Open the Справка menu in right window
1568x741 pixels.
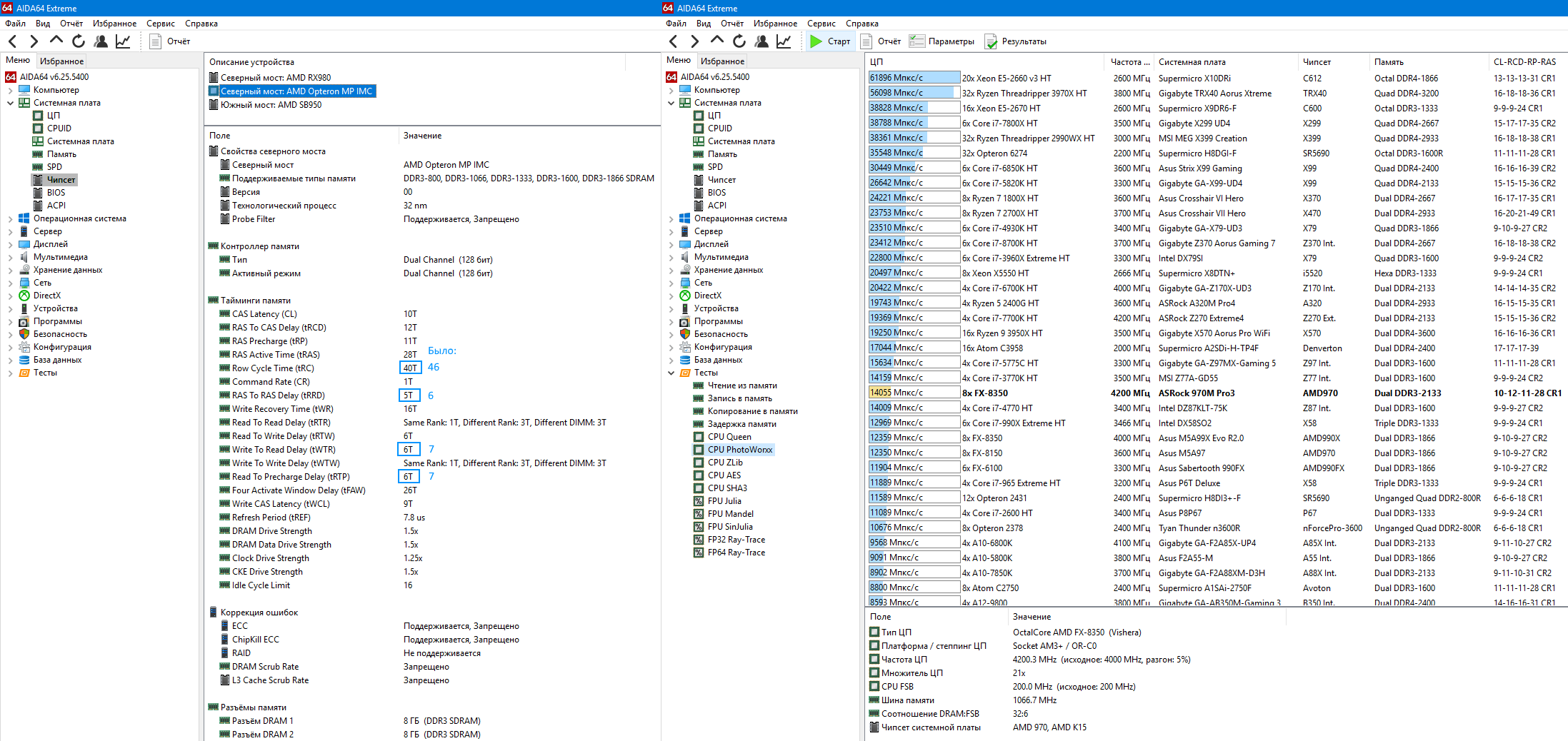coord(862,24)
